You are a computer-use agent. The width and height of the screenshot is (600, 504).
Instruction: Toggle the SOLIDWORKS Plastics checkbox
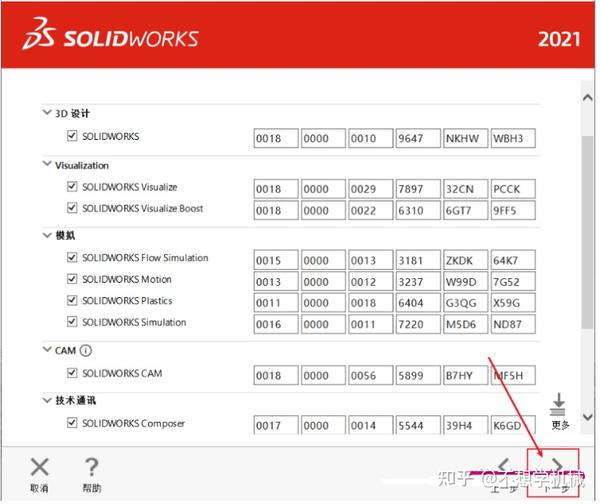point(72,300)
